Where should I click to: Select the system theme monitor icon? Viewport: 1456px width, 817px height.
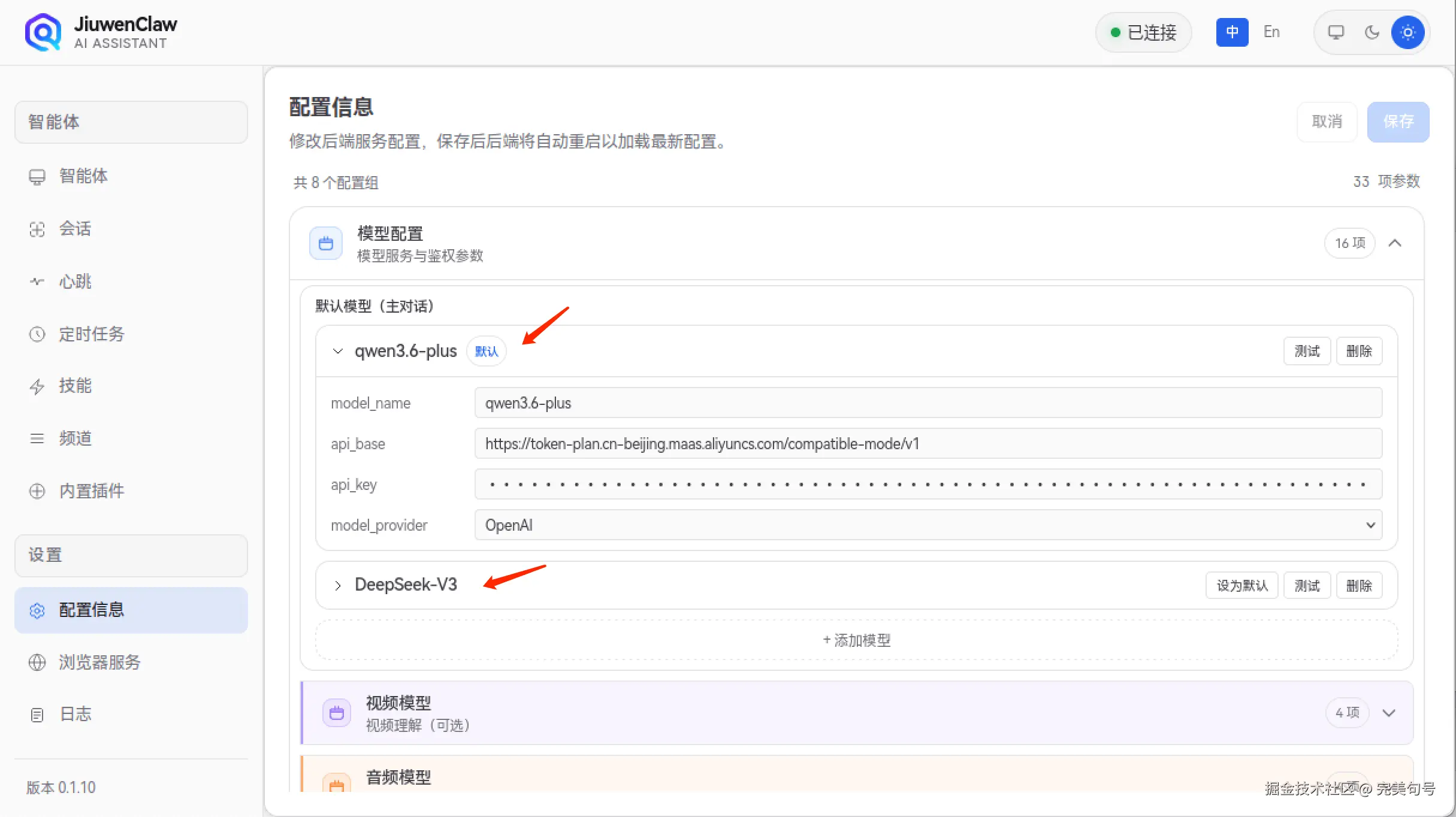(1336, 32)
